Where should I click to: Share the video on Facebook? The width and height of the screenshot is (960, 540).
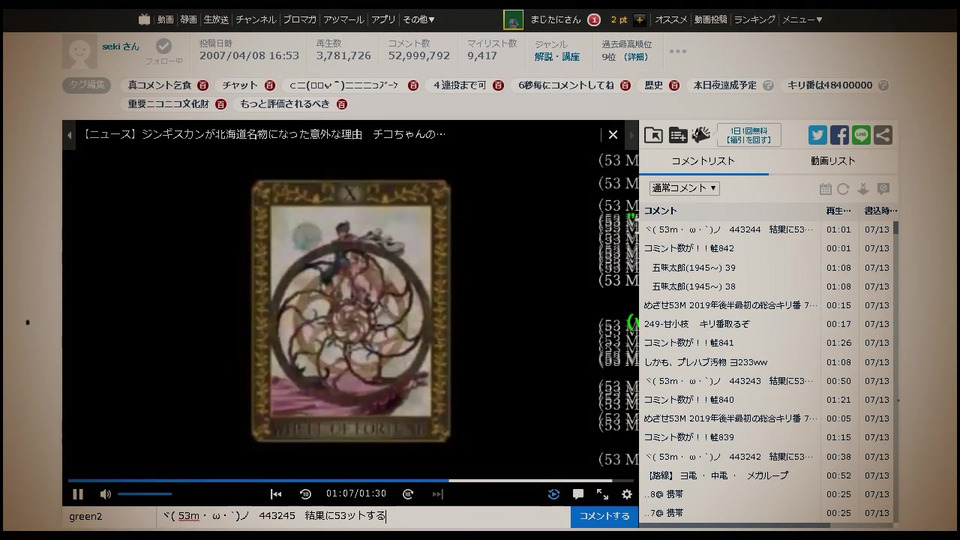839,135
